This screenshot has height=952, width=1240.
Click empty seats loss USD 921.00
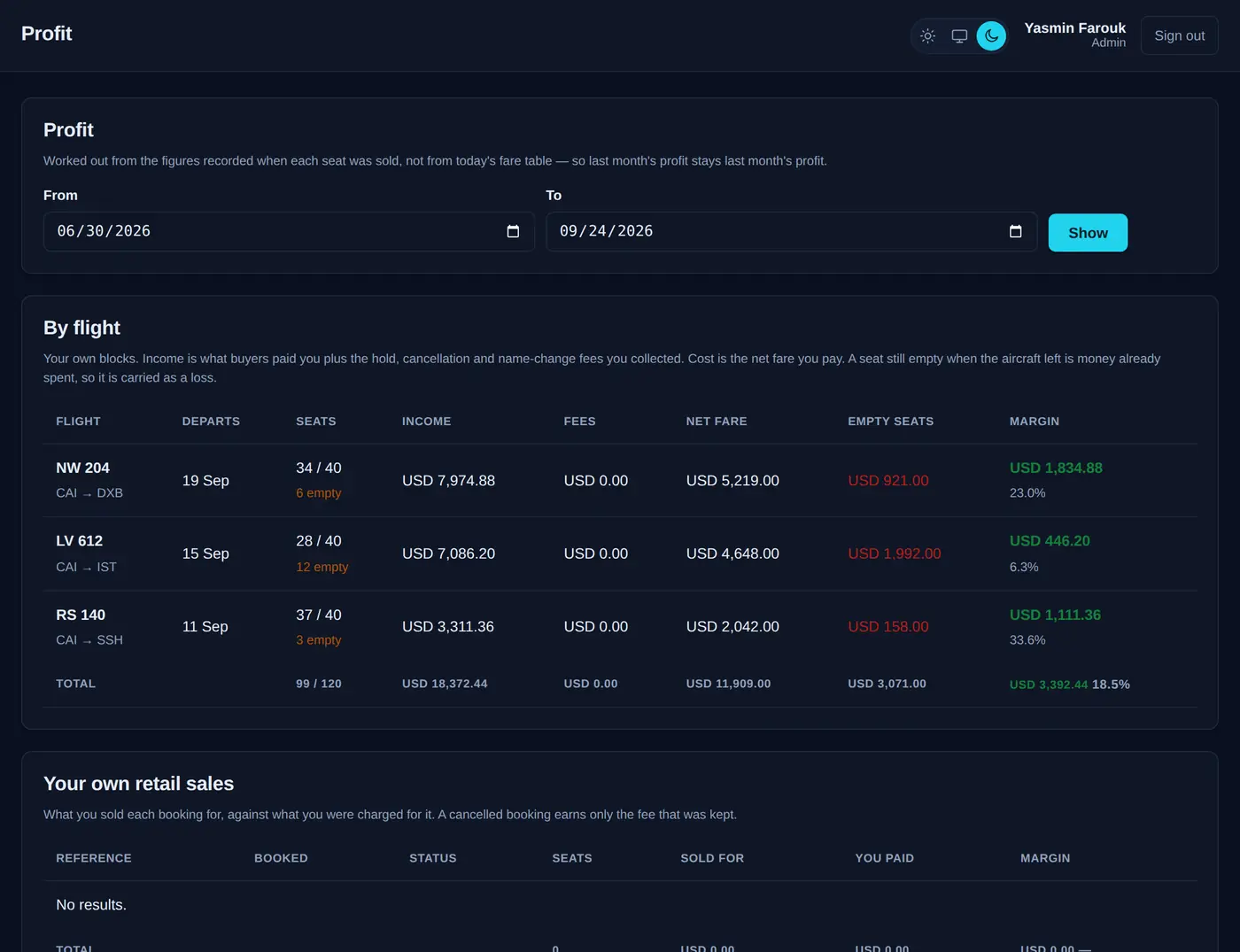[887, 481]
